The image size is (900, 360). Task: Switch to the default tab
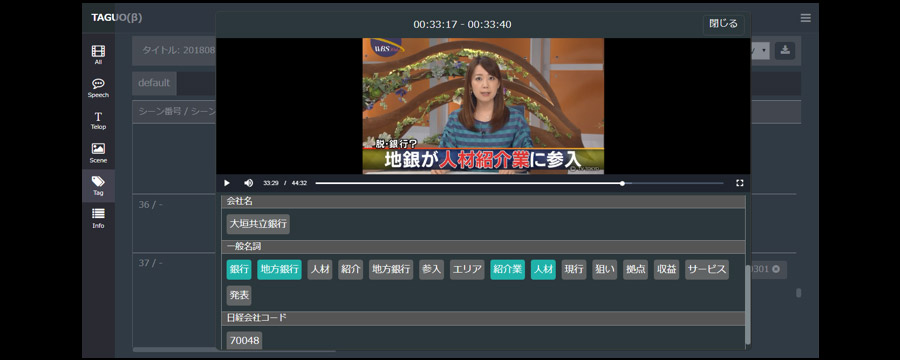click(154, 83)
